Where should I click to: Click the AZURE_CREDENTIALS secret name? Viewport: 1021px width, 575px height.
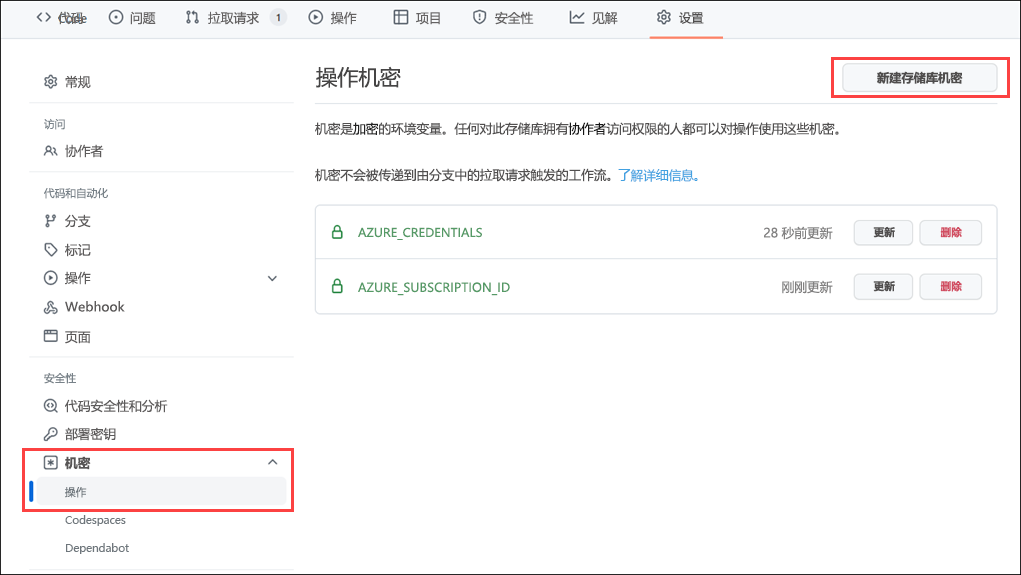[x=420, y=232]
